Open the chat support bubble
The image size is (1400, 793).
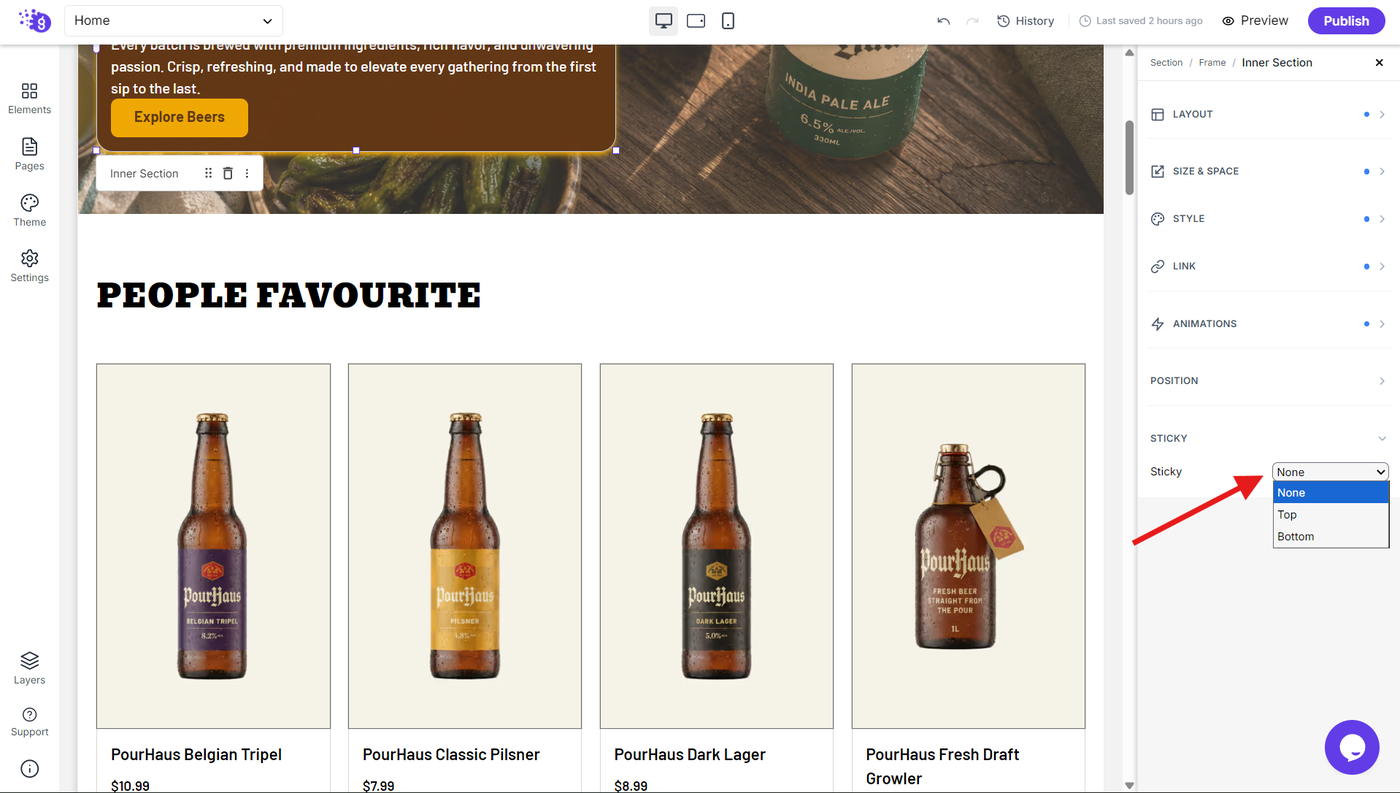[x=1352, y=747]
